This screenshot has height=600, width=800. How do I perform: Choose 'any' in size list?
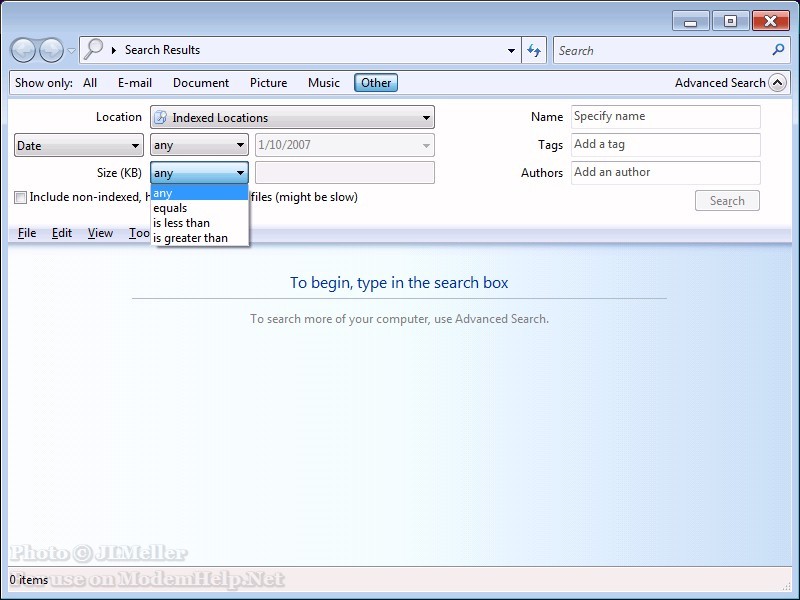(199, 193)
